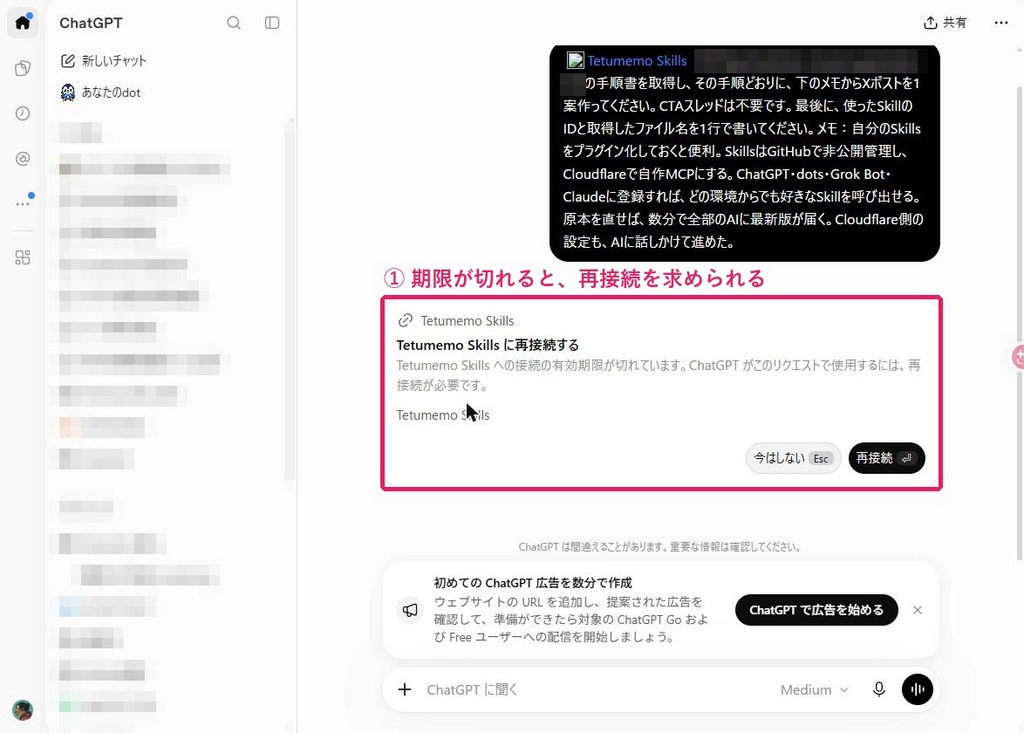Dismiss the reconnect prompt with 今はしない
1024x733 pixels.
coord(793,459)
